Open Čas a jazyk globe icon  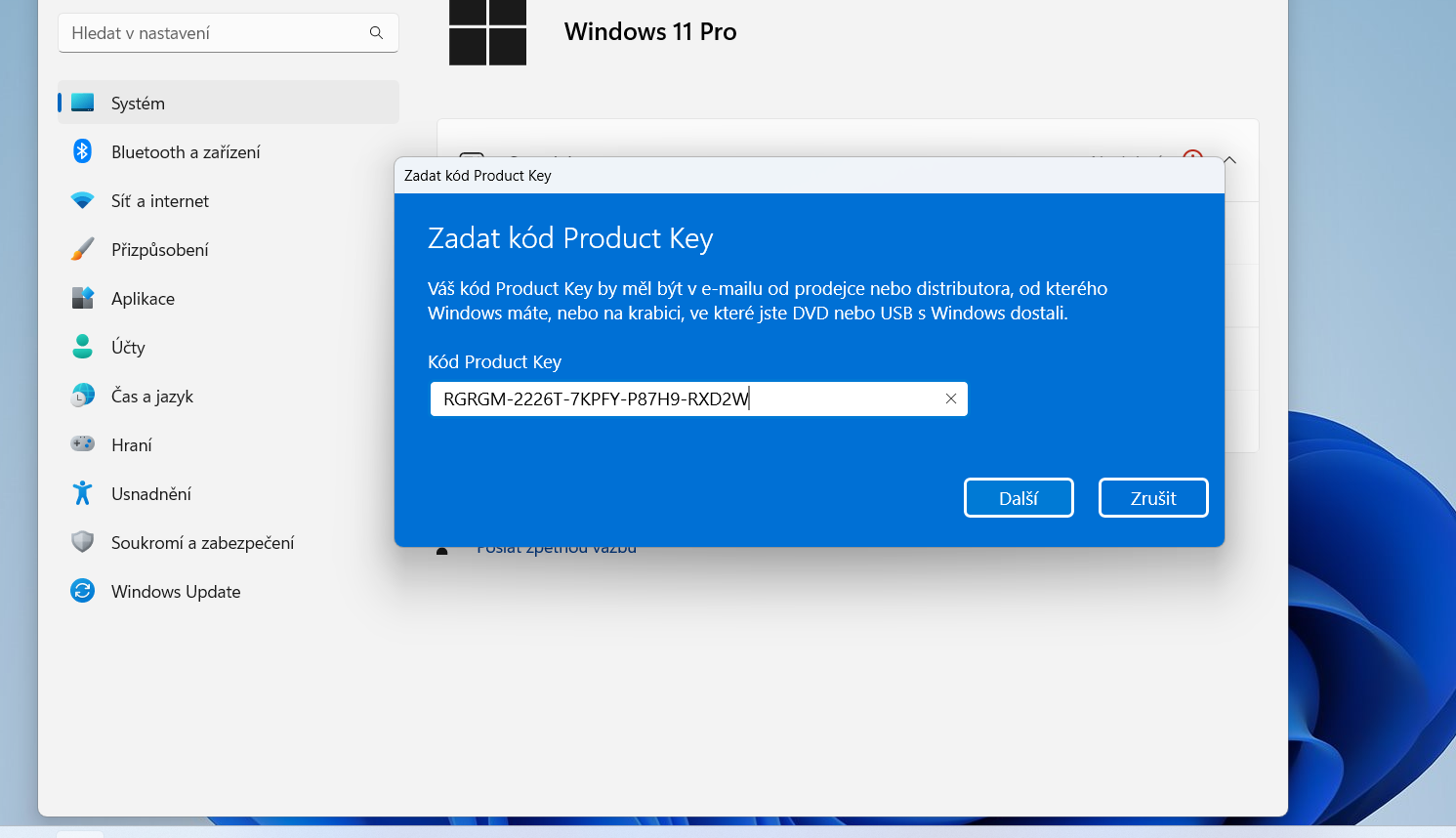tap(83, 396)
